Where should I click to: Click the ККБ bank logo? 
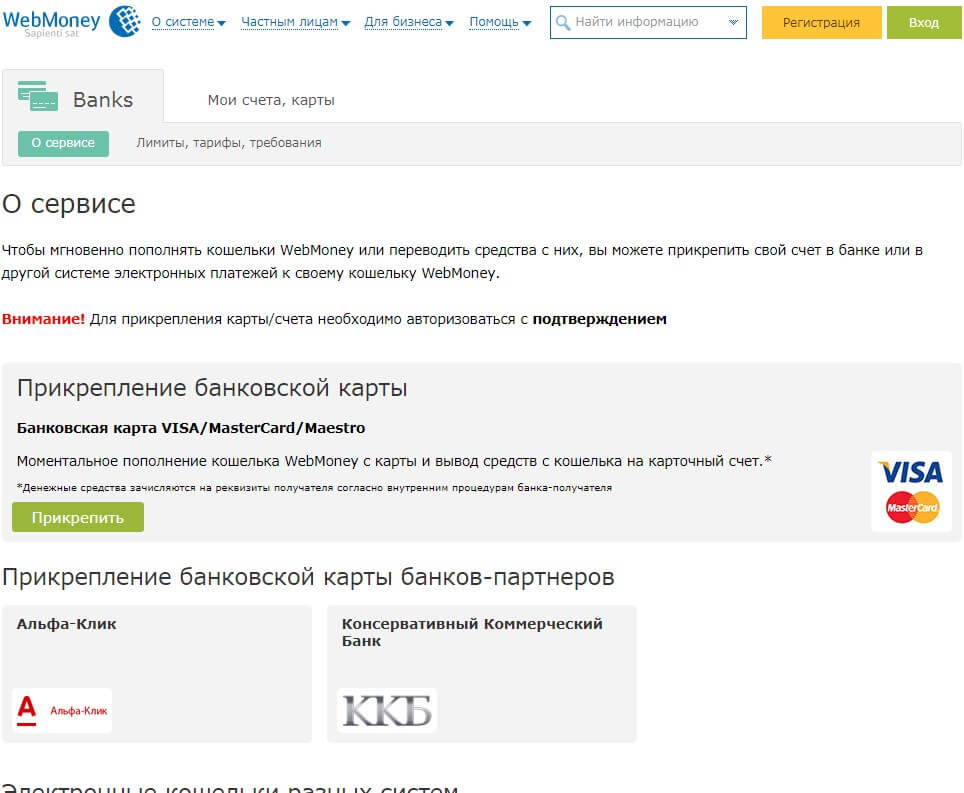[x=387, y=710]
